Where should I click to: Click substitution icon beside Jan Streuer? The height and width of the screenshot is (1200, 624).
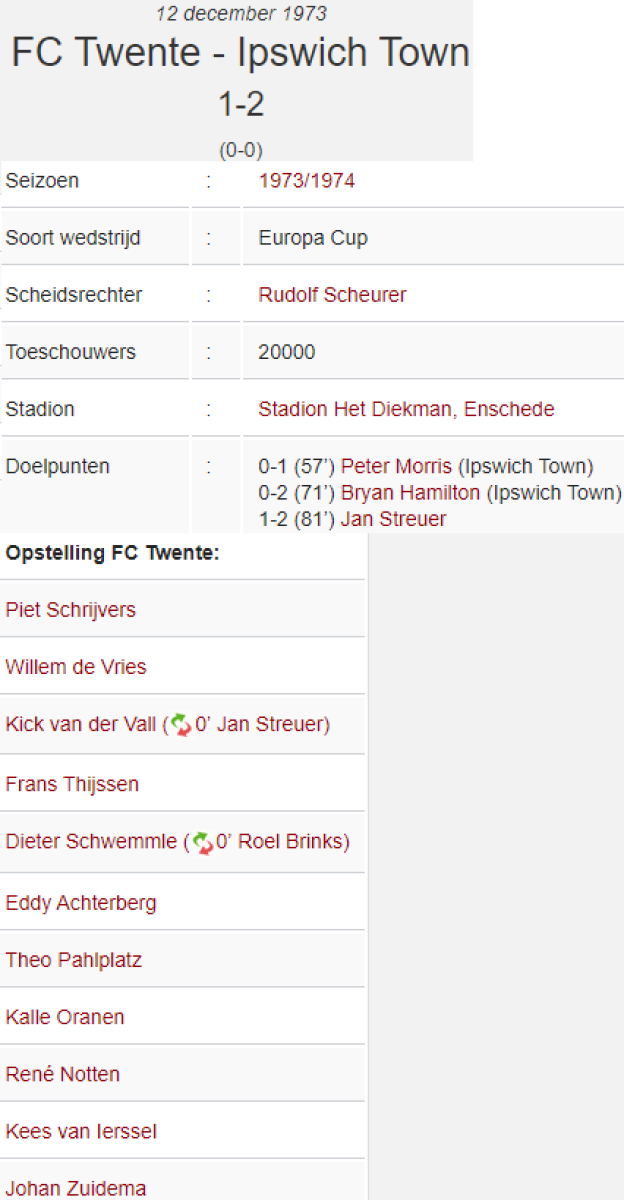(x=180, y=724)
